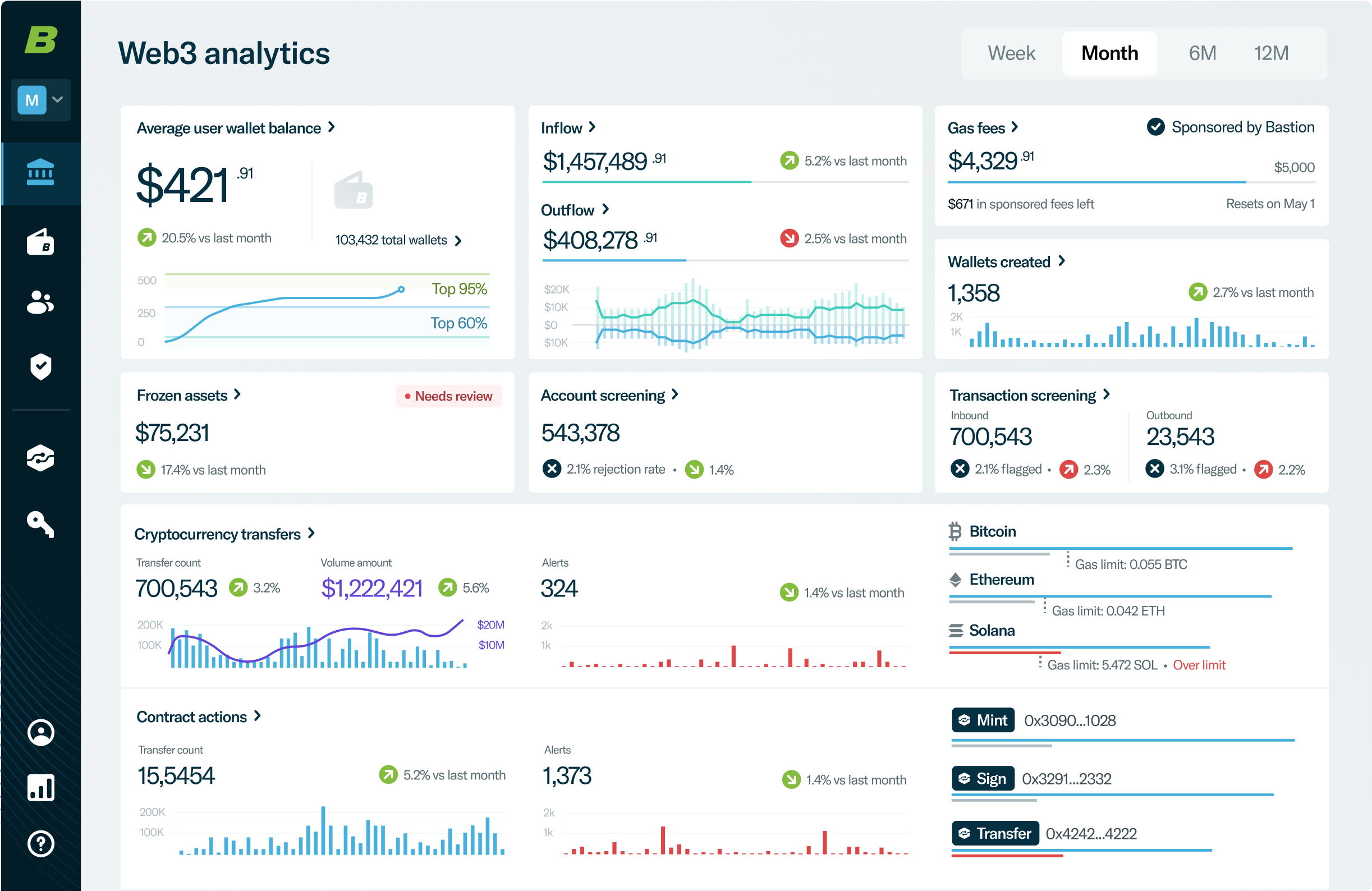Expand Average user wallet balance chevron
The width and height of the screenshot is (1372, 891).
click(332, 127)
